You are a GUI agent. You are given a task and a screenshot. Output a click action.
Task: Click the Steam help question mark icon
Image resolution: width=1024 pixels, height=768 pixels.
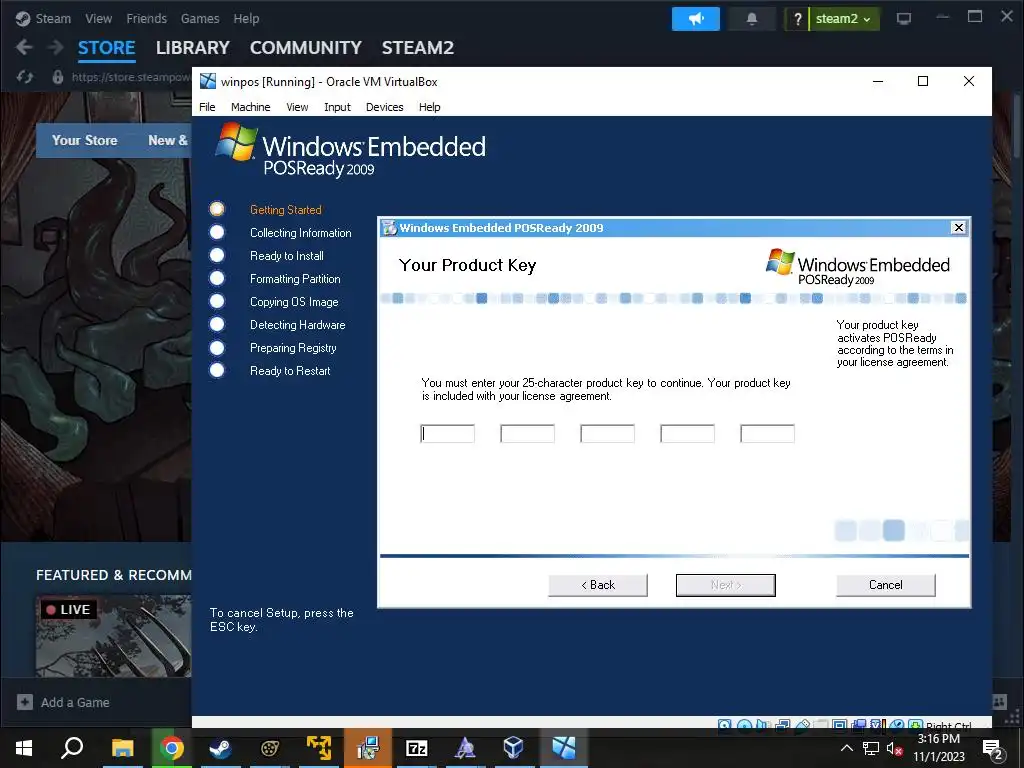(x=797, y=19)
